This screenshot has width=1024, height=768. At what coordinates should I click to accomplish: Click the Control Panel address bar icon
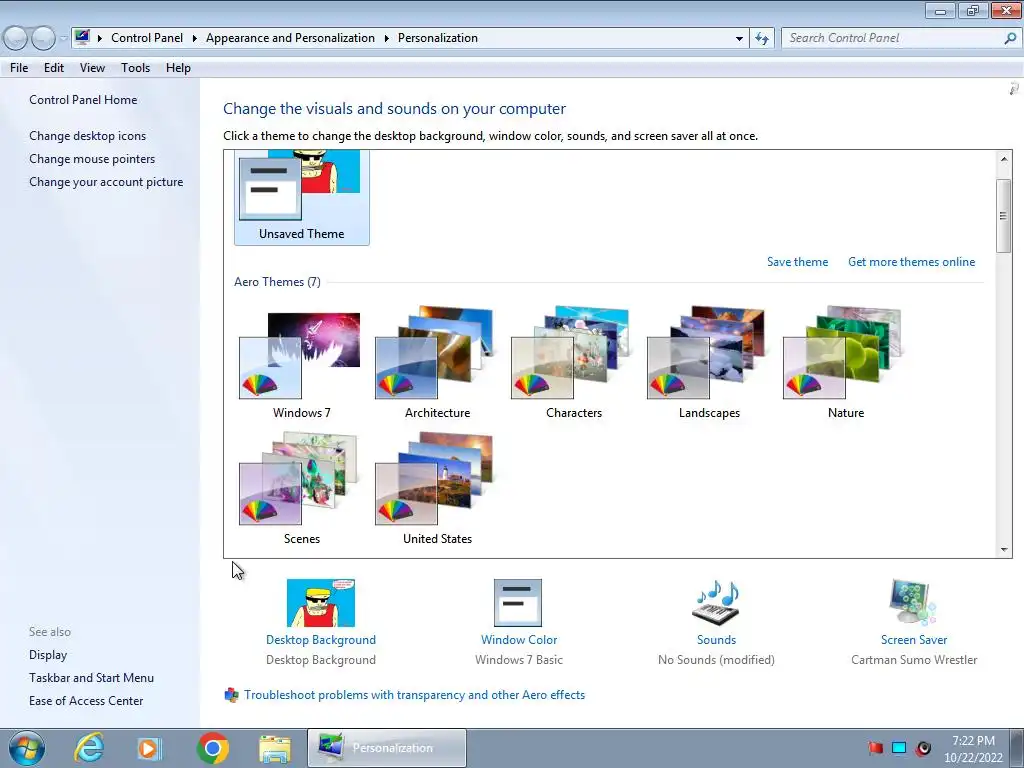82,37
